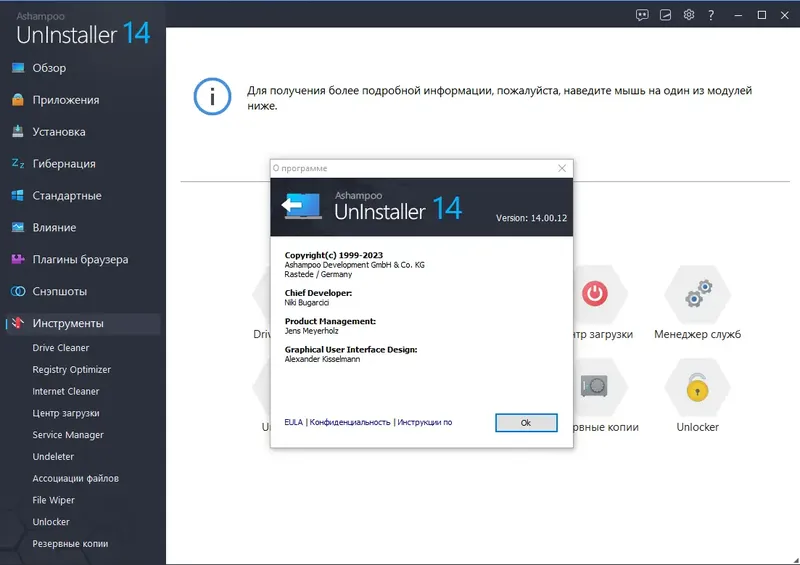Select Internet Cleaner in the sidebar
Image resolution: width=800 pixels, height=565 pixels.
tap(66, 391)
